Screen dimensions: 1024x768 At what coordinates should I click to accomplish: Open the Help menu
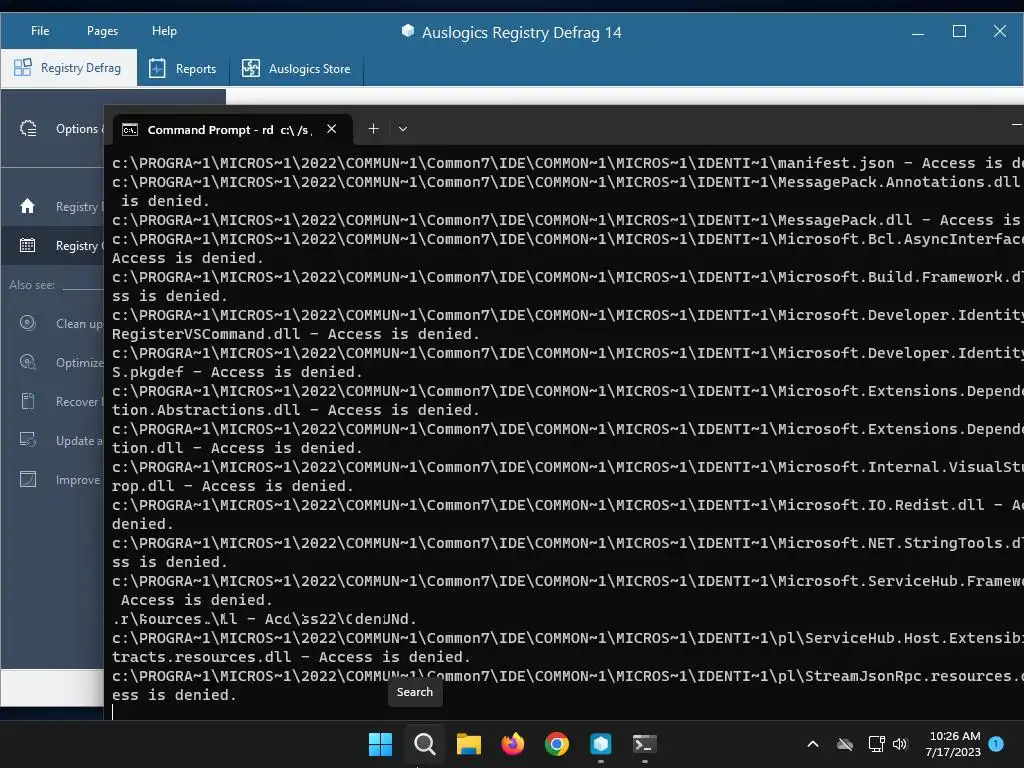(164, 31)
